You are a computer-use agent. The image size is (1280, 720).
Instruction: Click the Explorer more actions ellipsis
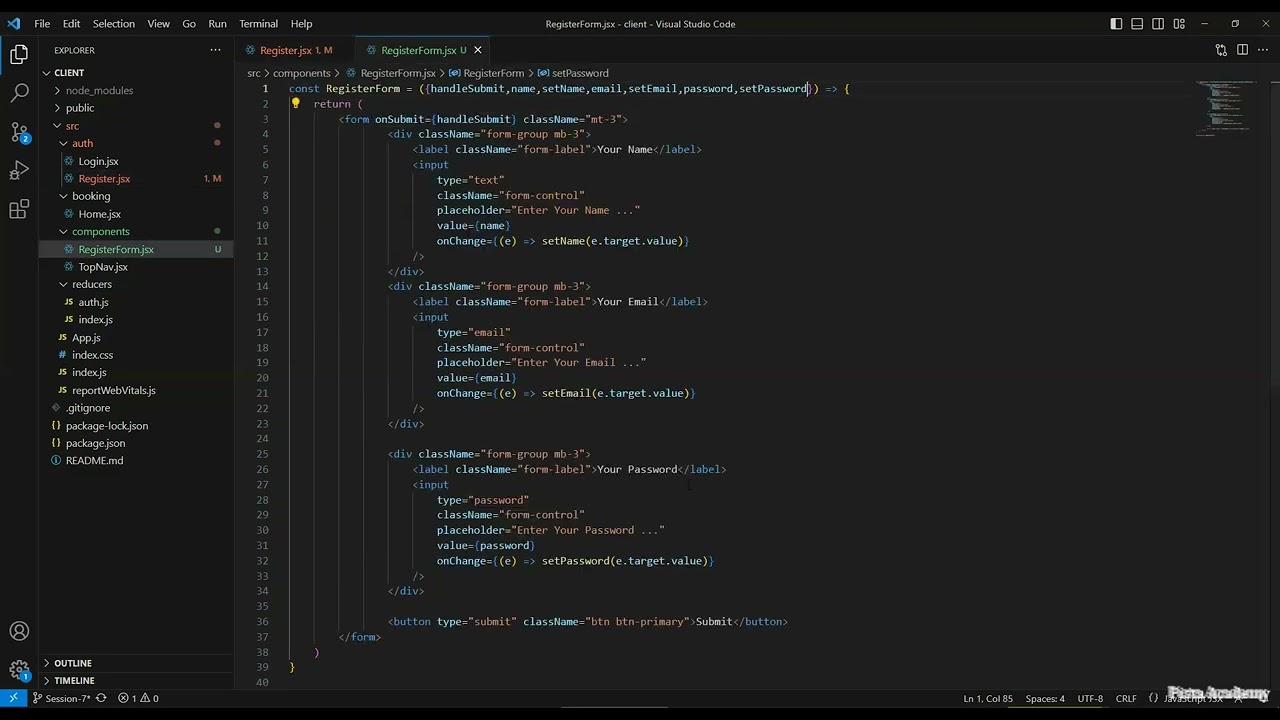point(215,50)
